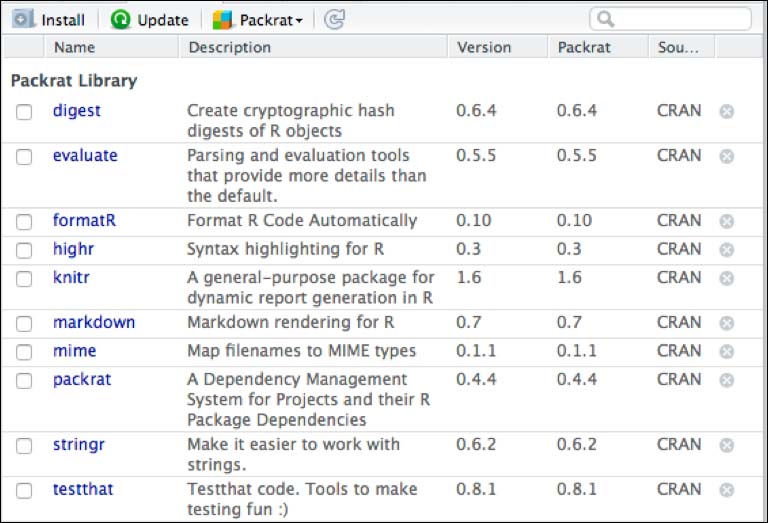Open the formatR package link
The width and height of the screenshot is (768, 523).
84,220
